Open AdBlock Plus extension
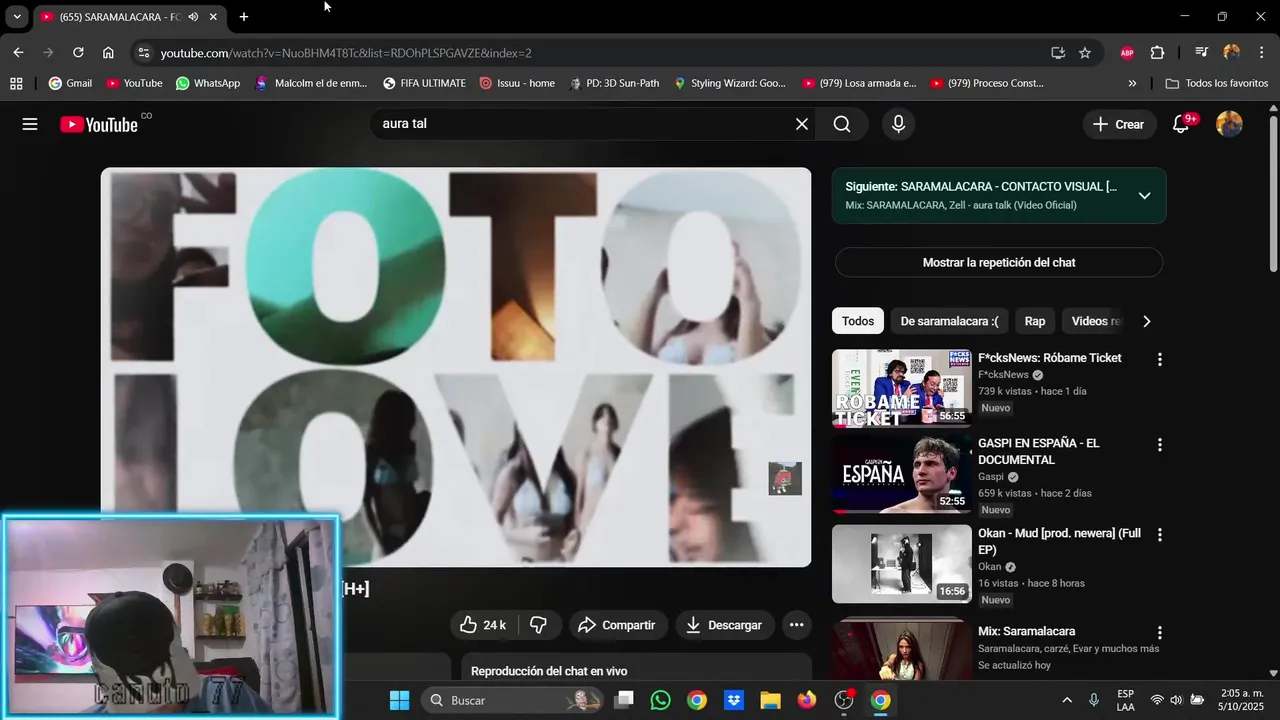Viewport: 1280px width, 720px height. (x=1127, y=53)
